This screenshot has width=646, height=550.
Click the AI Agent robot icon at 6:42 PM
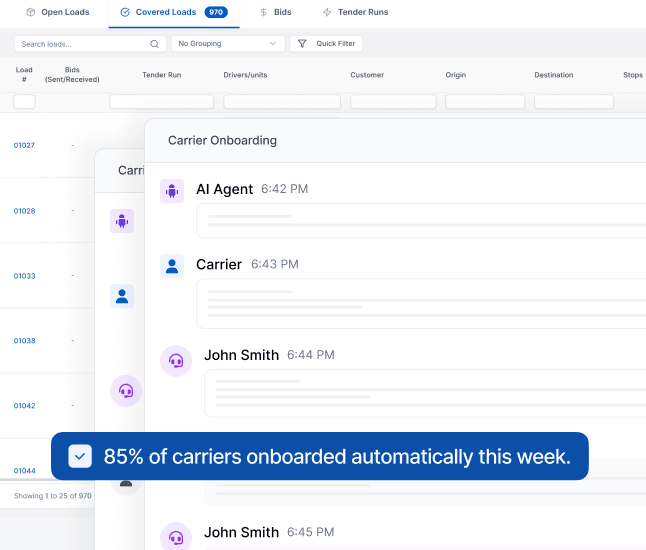click(172, 191)
